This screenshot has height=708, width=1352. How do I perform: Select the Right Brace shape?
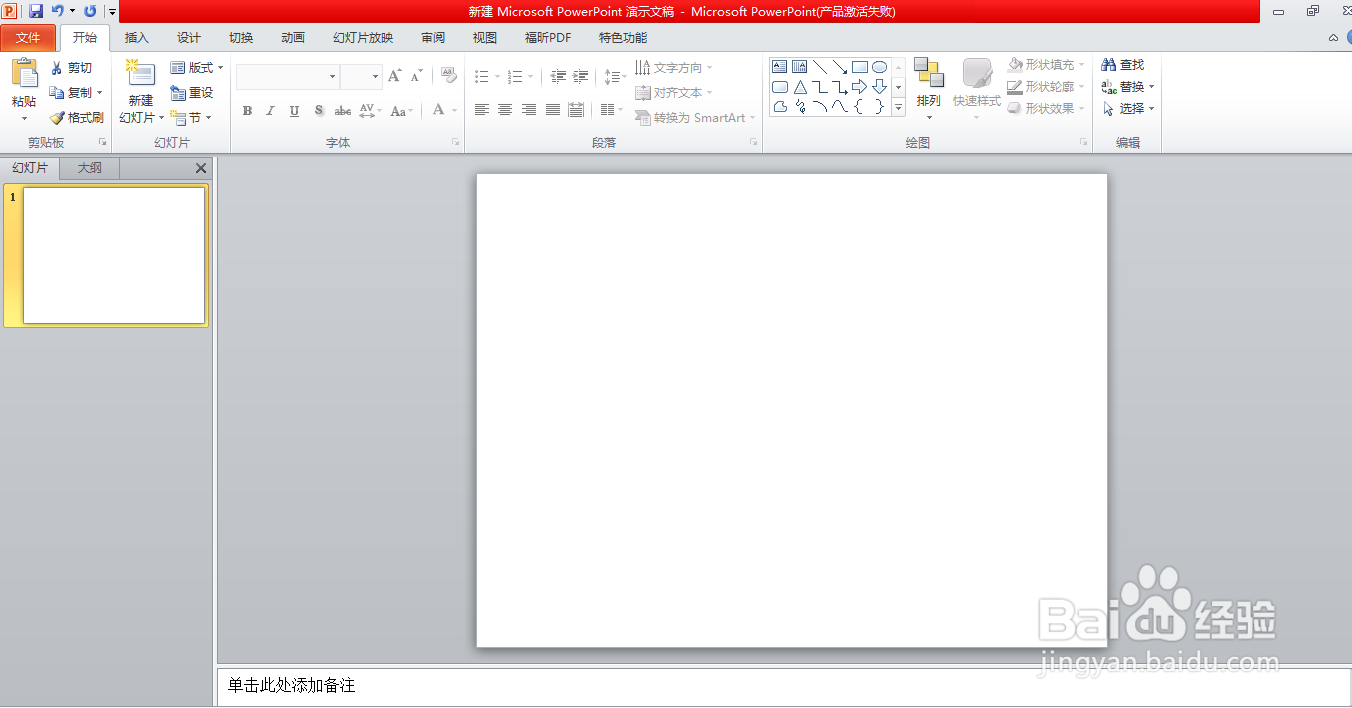(x=879, y=107)
